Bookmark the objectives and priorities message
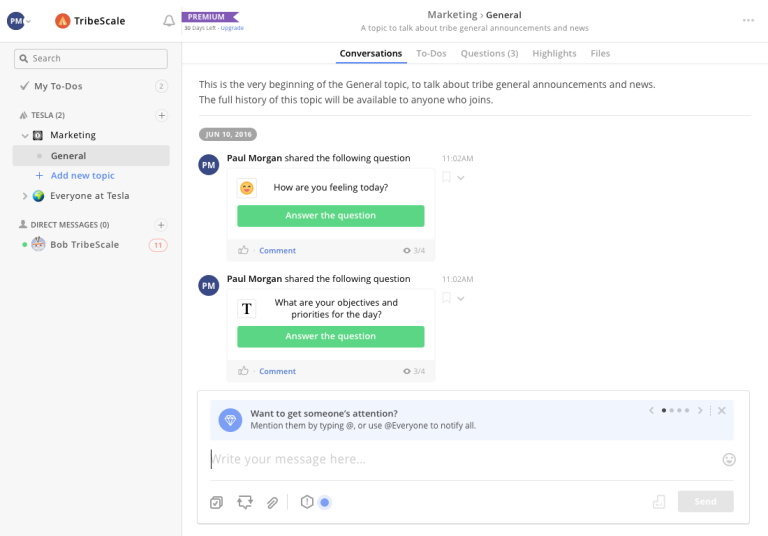 [x=446, y=298]
